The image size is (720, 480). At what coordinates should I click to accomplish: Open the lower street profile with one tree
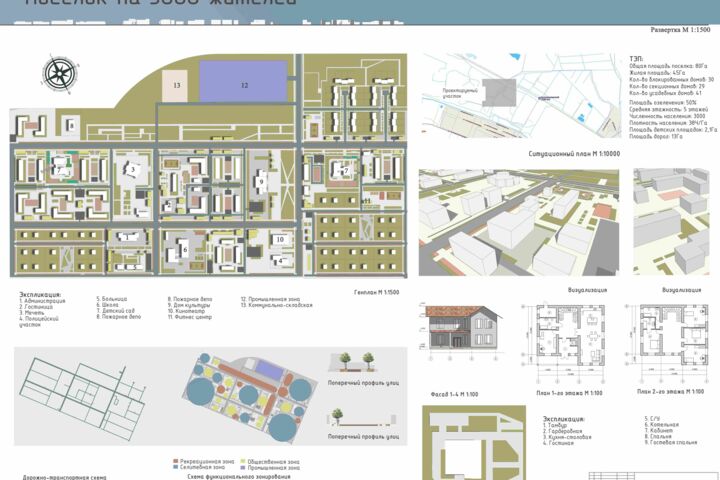(362, 417)
